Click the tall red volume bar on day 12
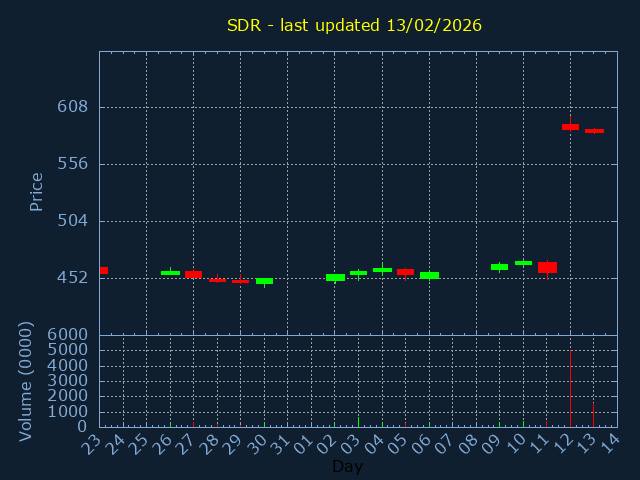 [x=570, y=390]
